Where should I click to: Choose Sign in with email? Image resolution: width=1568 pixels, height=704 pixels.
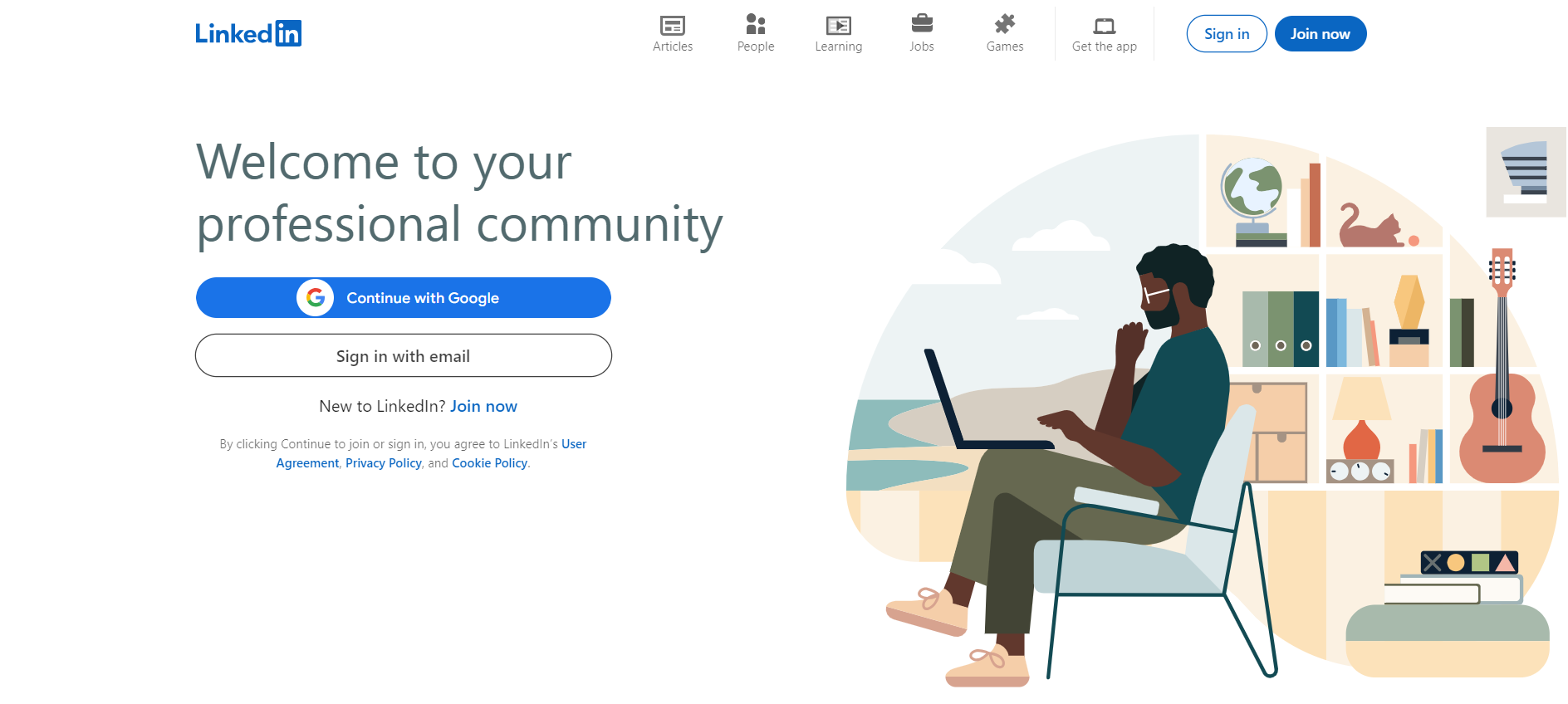[404, 355]
